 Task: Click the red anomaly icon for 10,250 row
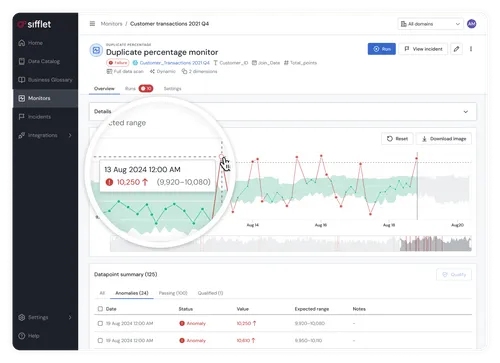click(182, 323)
